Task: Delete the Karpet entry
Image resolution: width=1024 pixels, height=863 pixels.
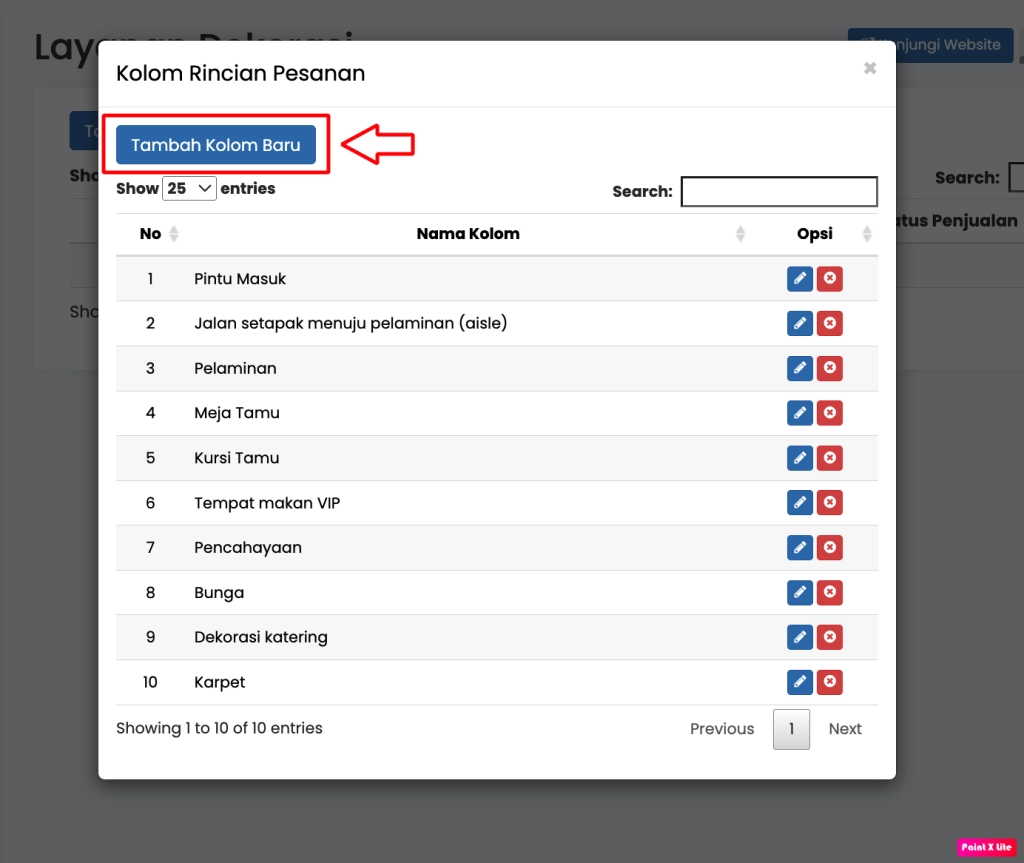Action: tap(829, 682)
